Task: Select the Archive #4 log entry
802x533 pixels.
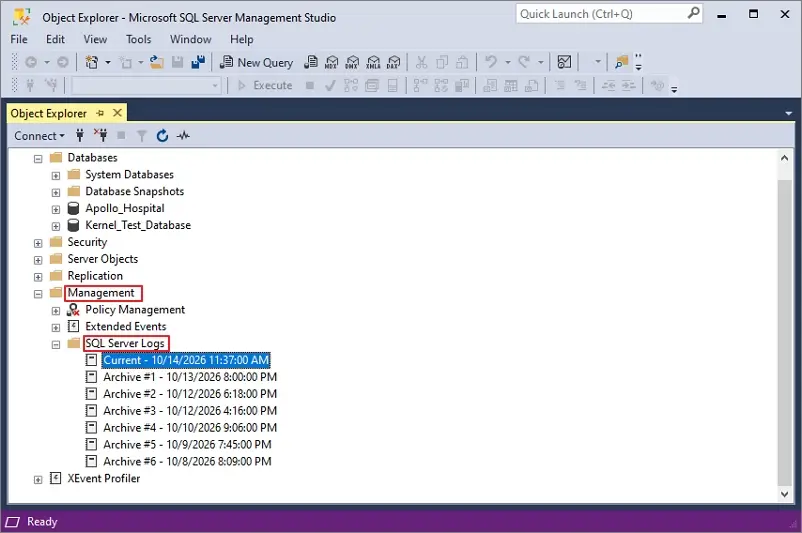Action: [190, 428]
